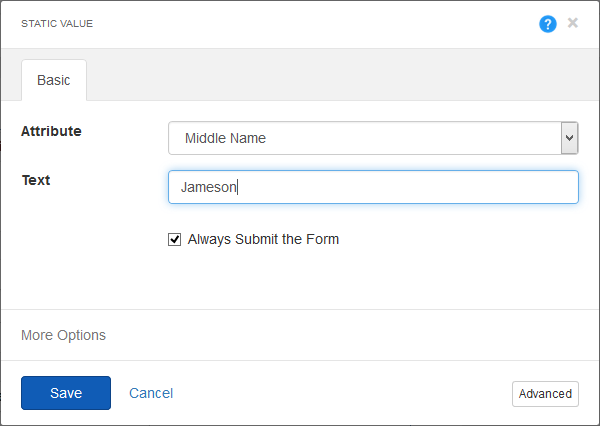Open the Attribute dropdown showing Middle Name
Viewport: 600px width, 426px height.
point(373,138)
